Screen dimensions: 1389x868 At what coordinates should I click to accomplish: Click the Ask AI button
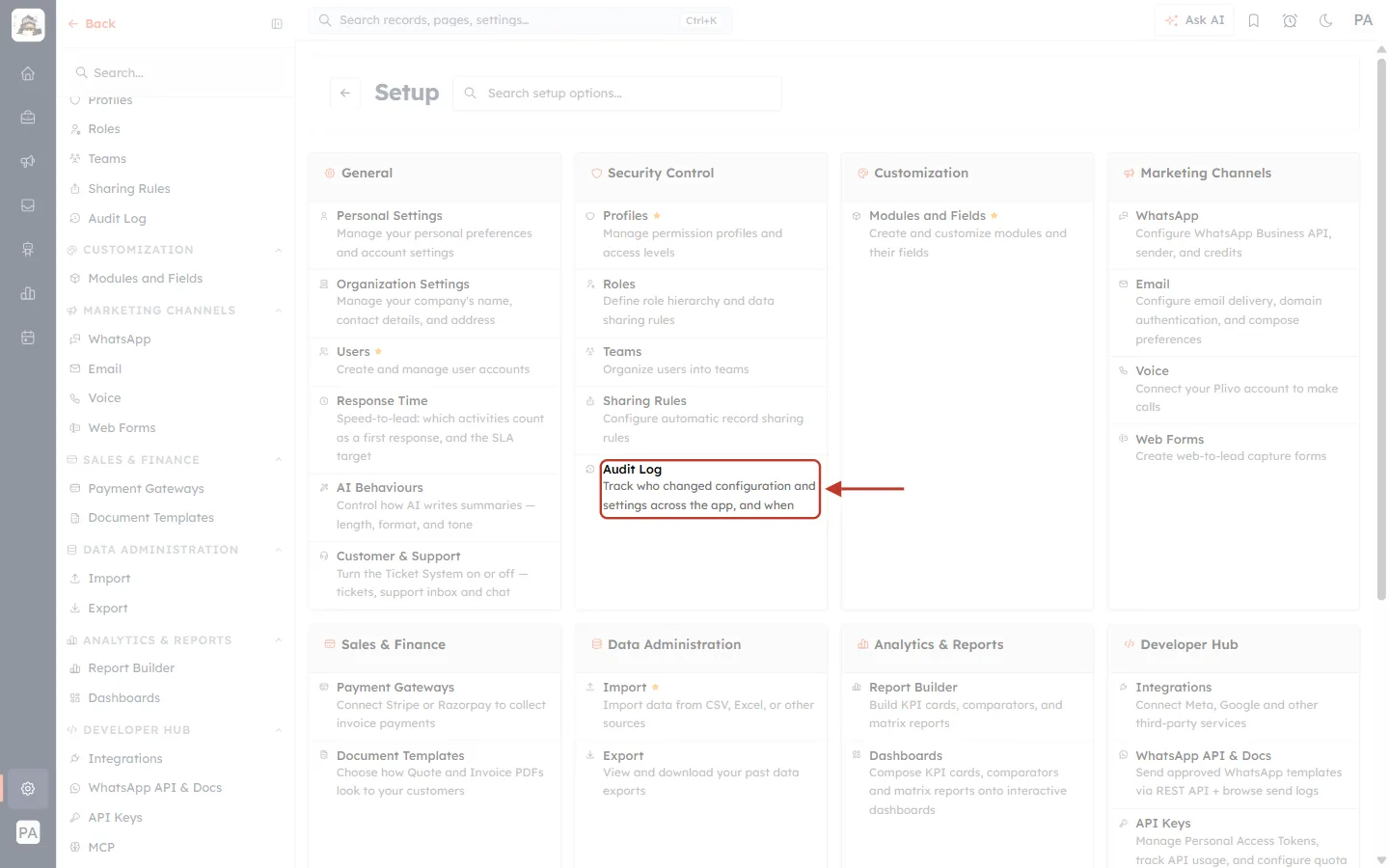1194,20
